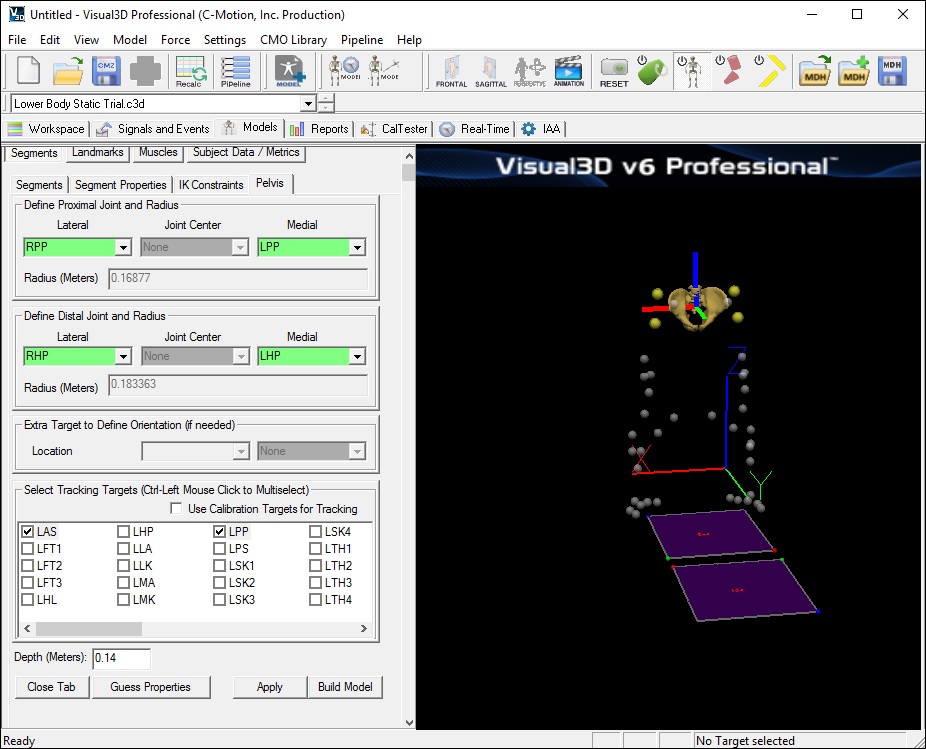The image size is (926, 749).
Task: Click the Save CMZ disk icon
Action: tap(107, 72)
